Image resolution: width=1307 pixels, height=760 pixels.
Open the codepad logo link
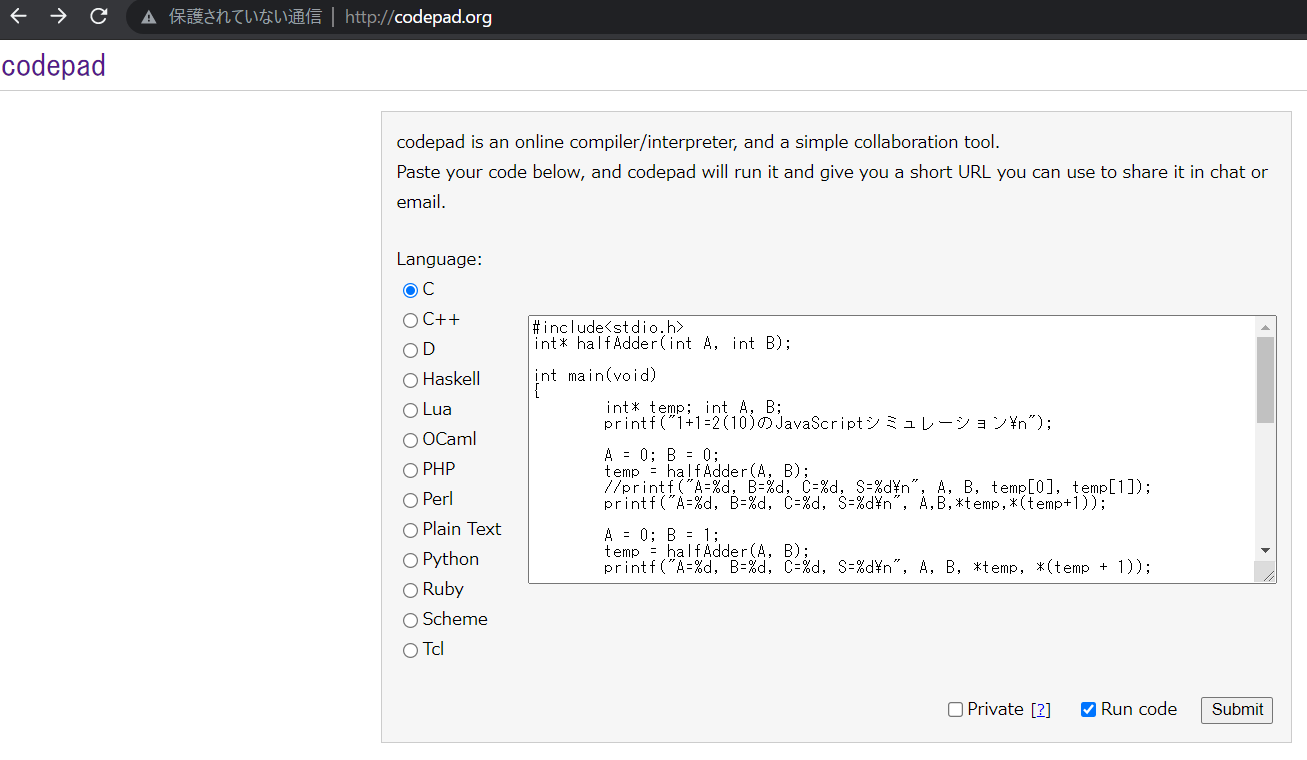(54, 66)
